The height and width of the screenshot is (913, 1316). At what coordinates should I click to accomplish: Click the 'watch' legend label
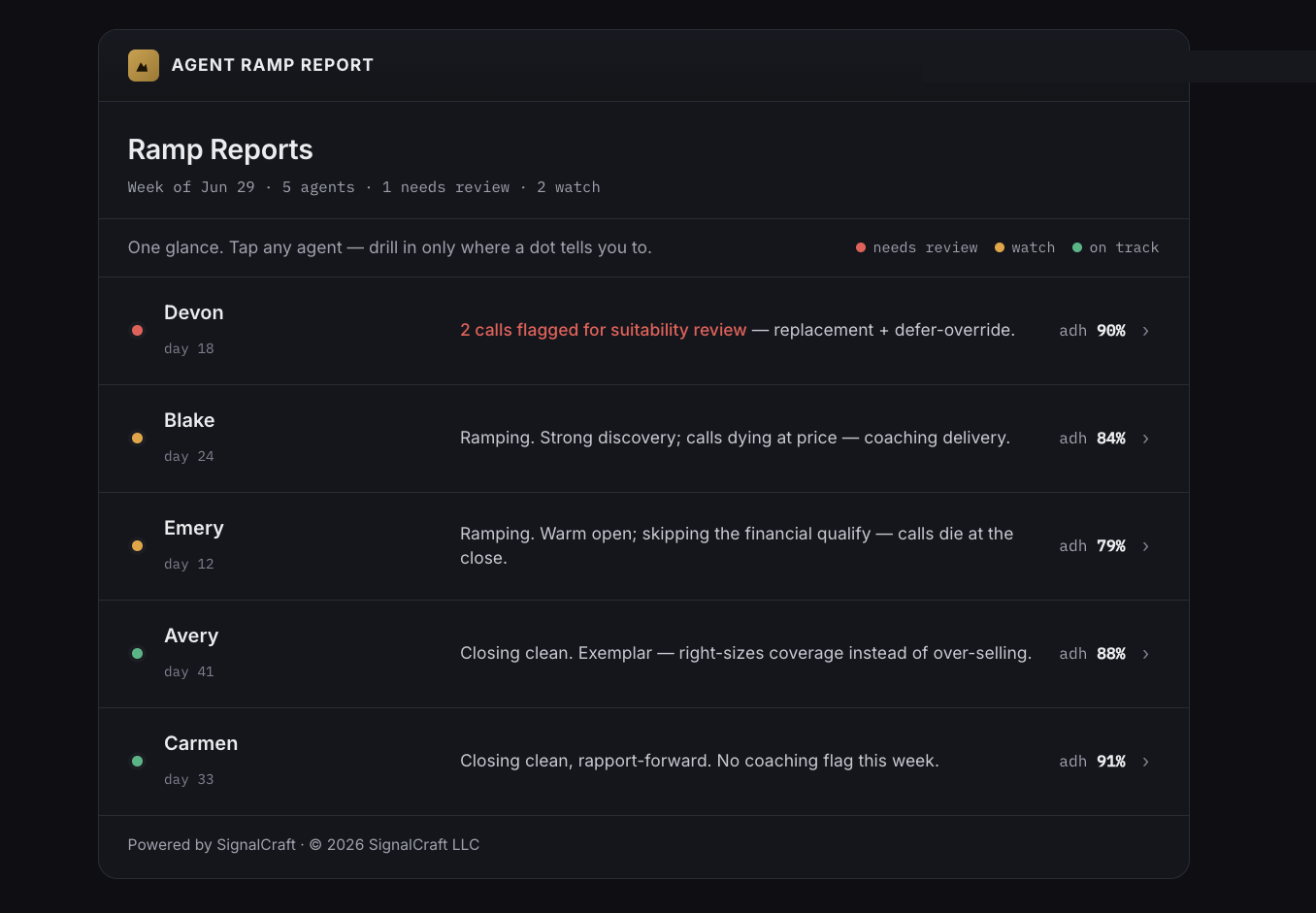pos(1034,247)
